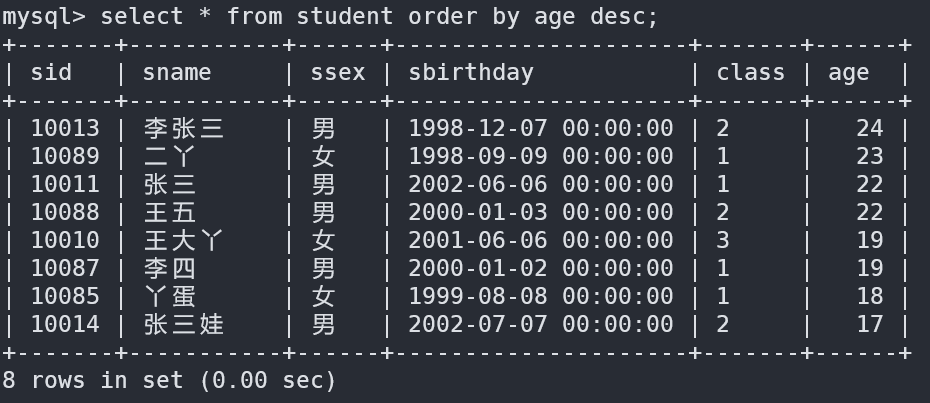Click the name 李张三
The height and width of the screenshot is (403, 930).
point(183,128)
